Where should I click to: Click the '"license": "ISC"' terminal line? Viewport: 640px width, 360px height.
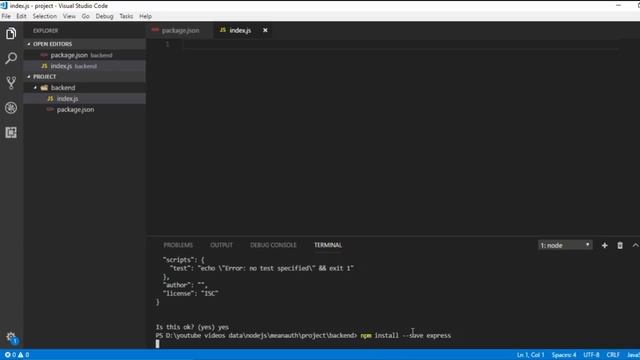click(190, 293)
